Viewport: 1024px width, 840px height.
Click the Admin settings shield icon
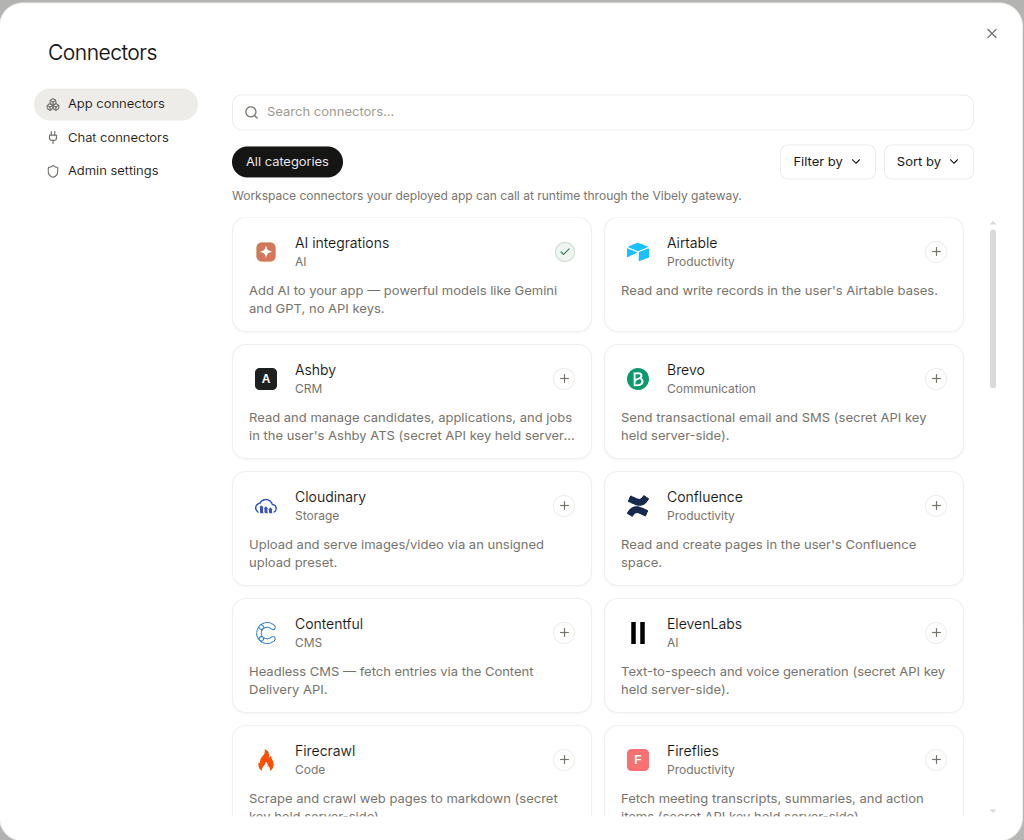[53, 171]
